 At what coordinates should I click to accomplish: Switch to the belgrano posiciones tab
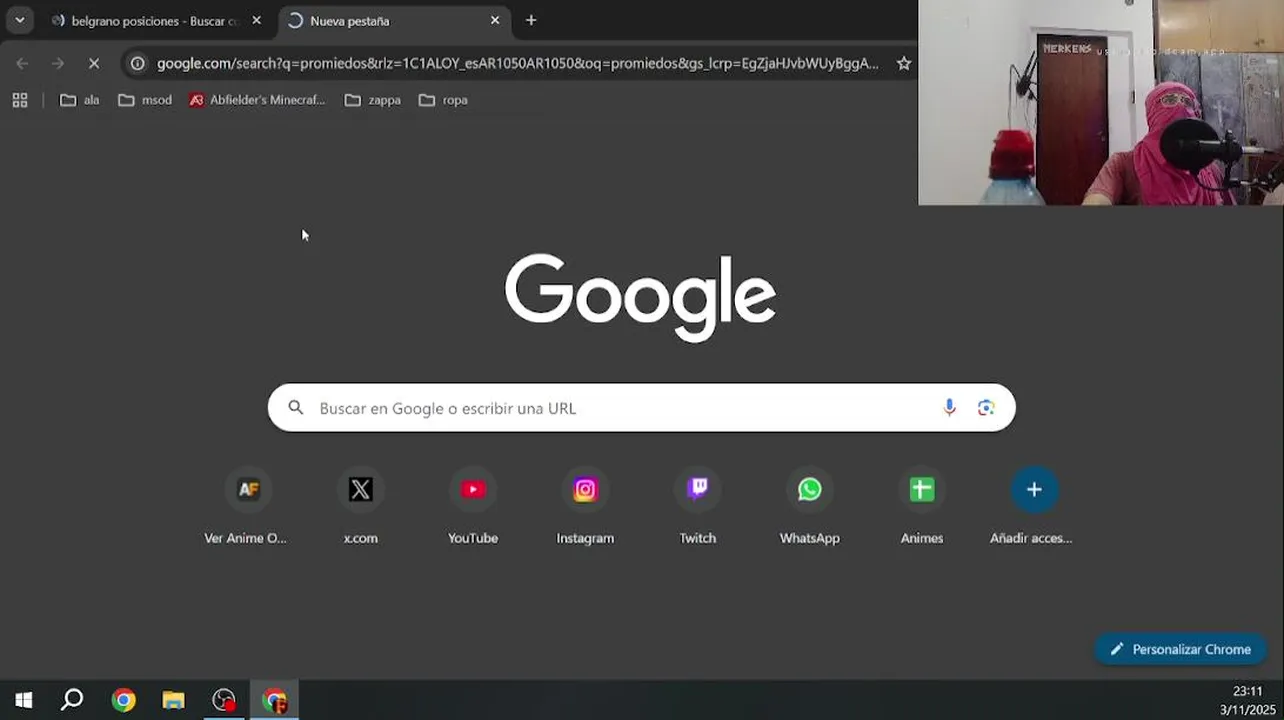click(155, 20)
